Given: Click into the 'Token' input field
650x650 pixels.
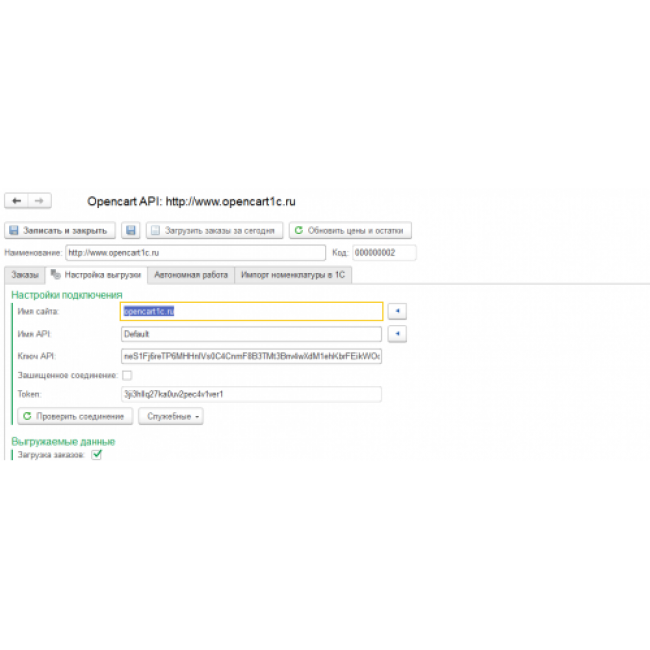Looking at the screenshot, I should pos(250,394).
